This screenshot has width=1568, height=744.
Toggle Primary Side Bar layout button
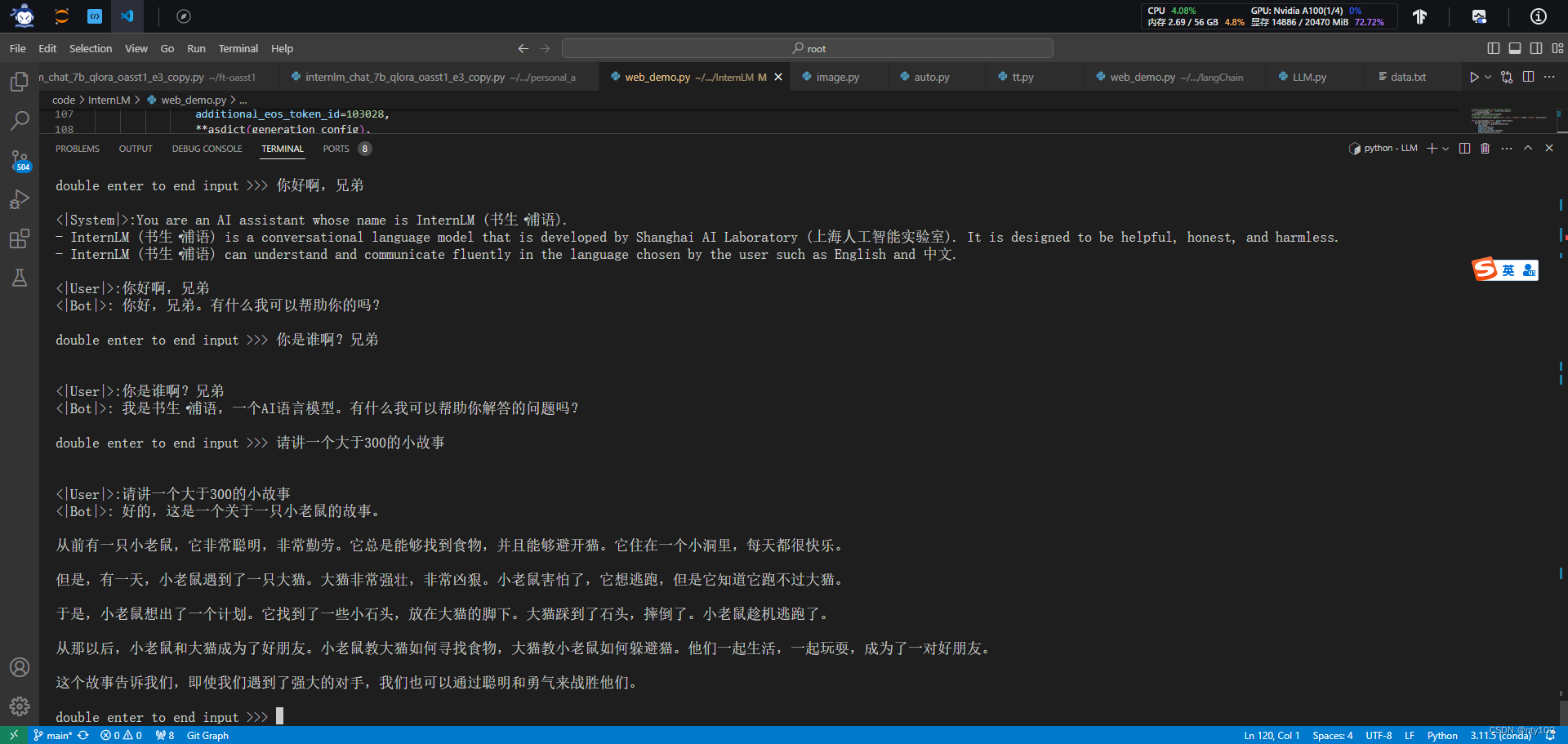click(1494, 49)
